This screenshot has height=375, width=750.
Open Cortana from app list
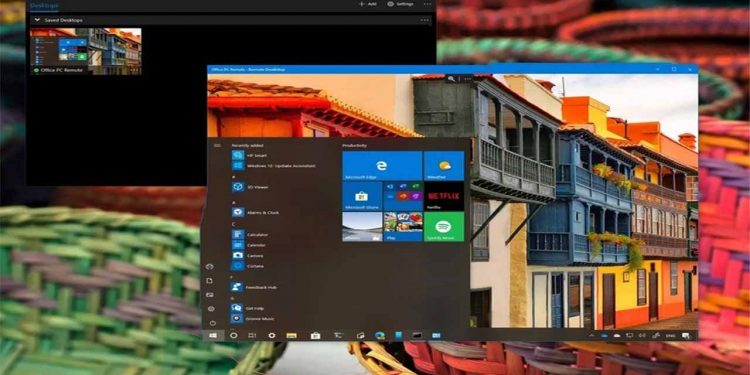pyautogui.click(x=248, y=266)
